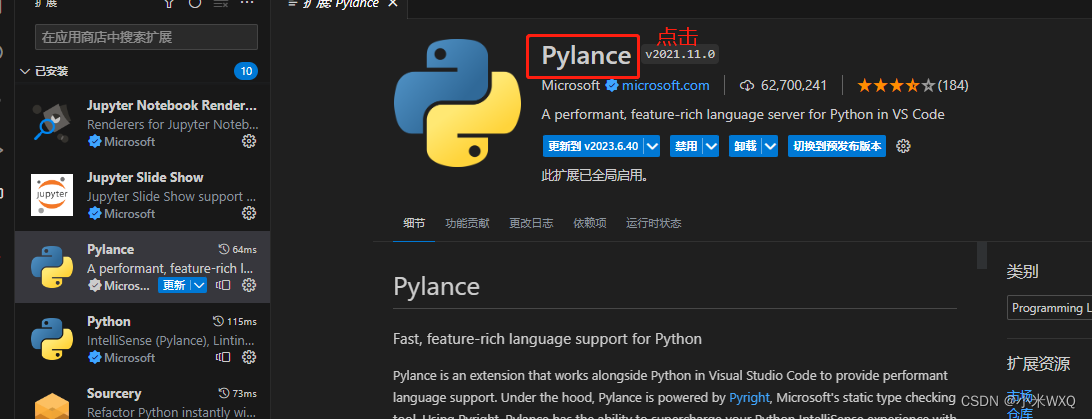Image resolution: width=1092 pixels, height=419 pixels.
Task: Switch to the 细节 tab
Action: tap(414, 223)
